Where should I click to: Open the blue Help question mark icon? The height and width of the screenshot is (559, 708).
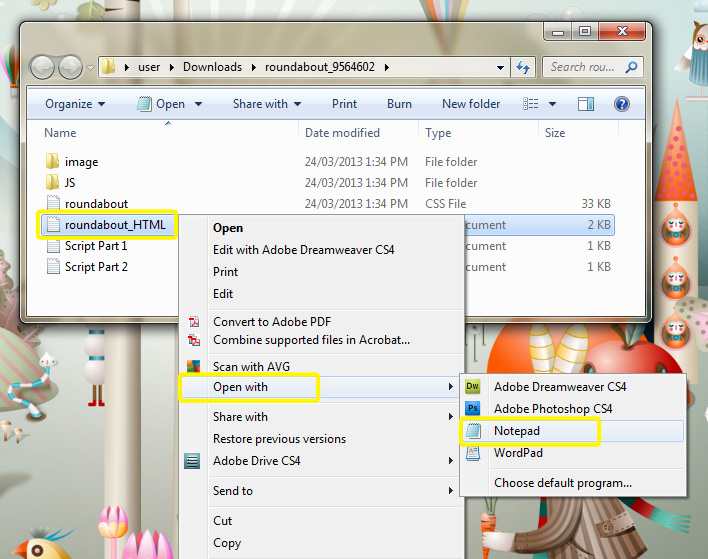click(x=621, y=104)
